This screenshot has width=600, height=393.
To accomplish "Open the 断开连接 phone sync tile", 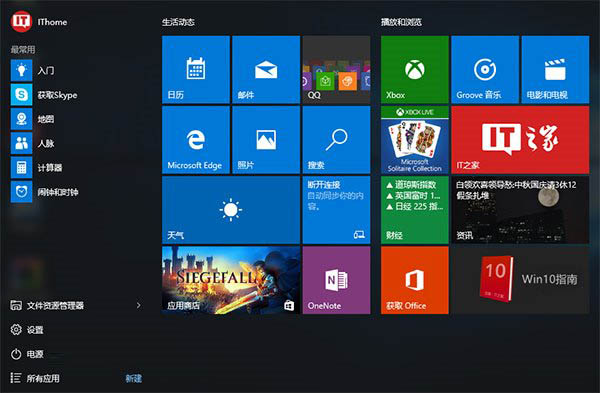I will (x=336, y=210).
